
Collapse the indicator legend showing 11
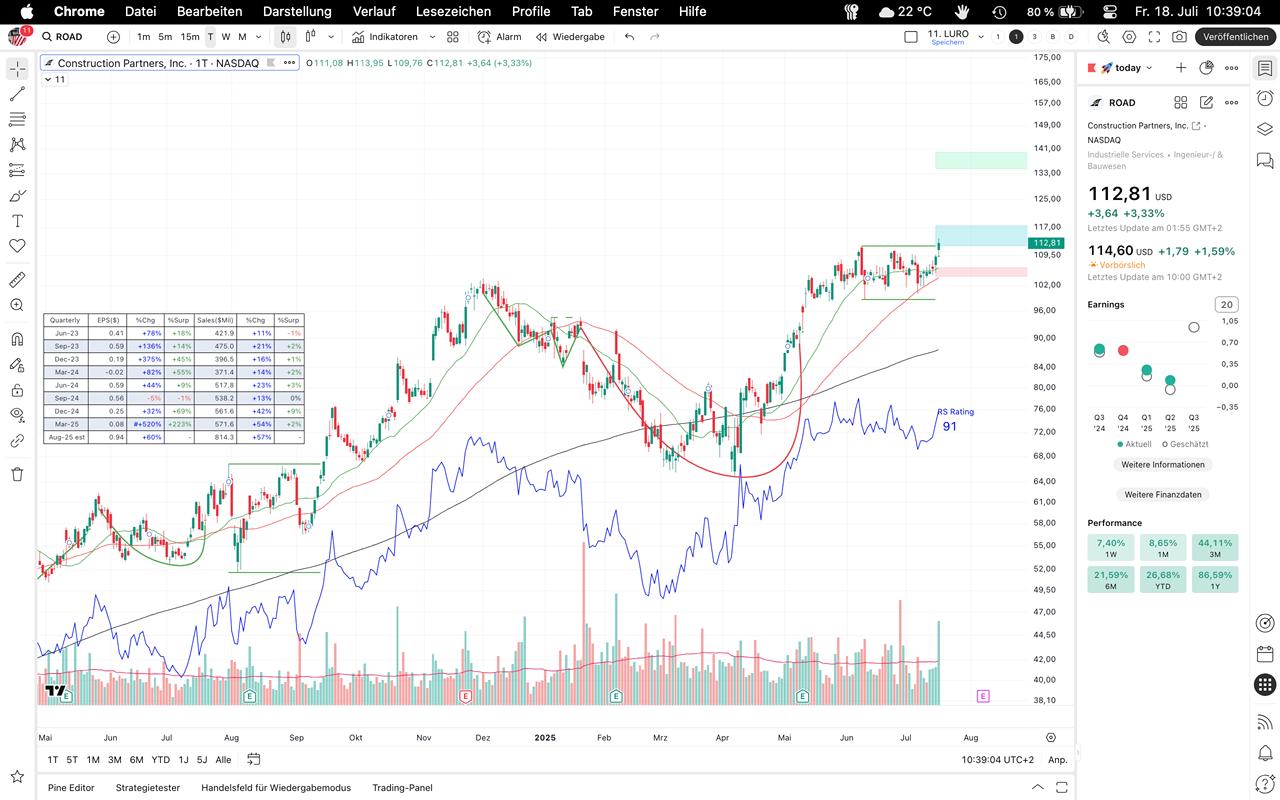pyautogui.click(x=49, y=80)
